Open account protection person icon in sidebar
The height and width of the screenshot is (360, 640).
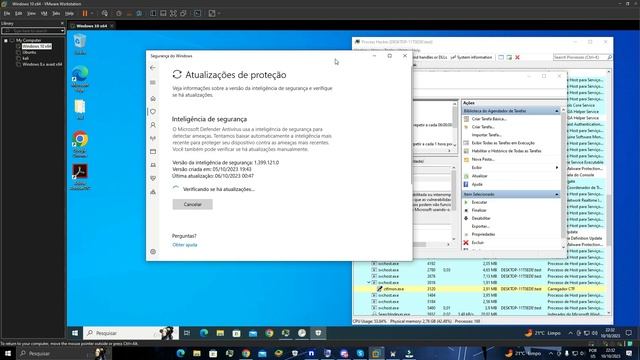(153, 125)
